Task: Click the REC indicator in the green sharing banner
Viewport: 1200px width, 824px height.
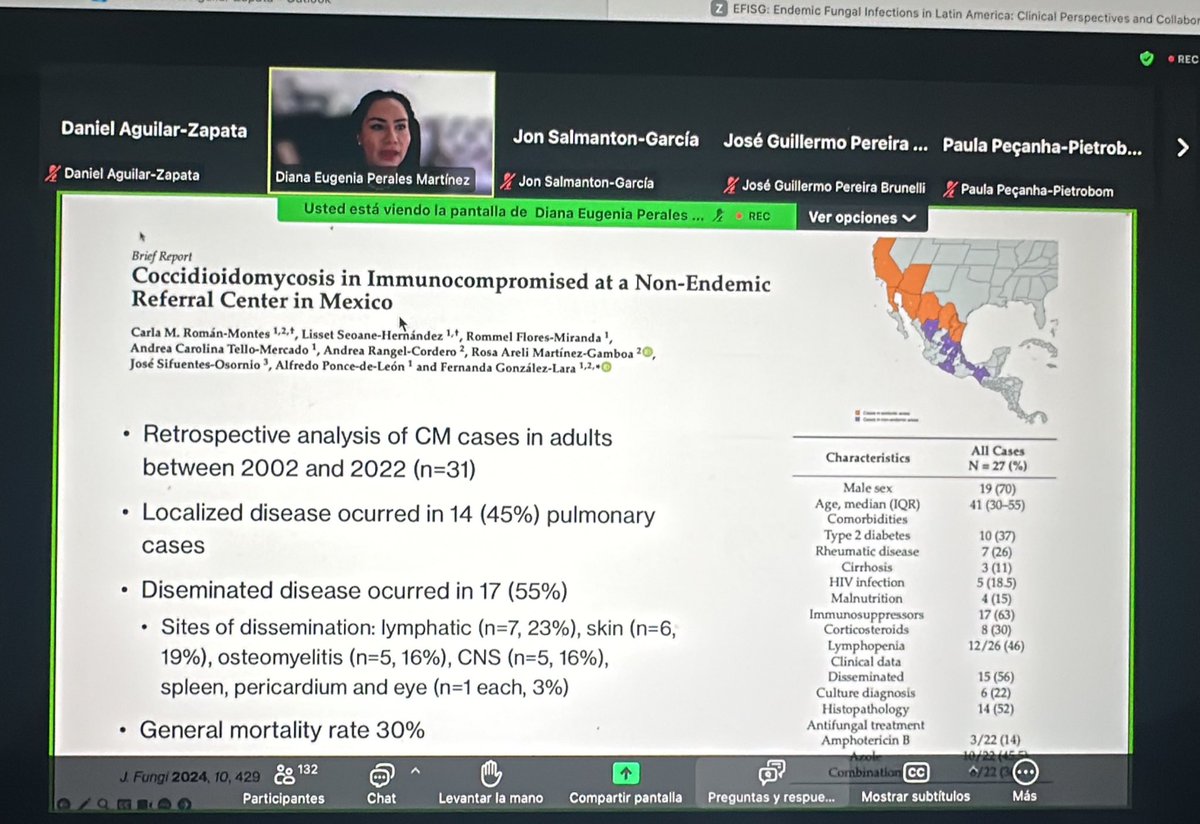Action: (752, 216)
